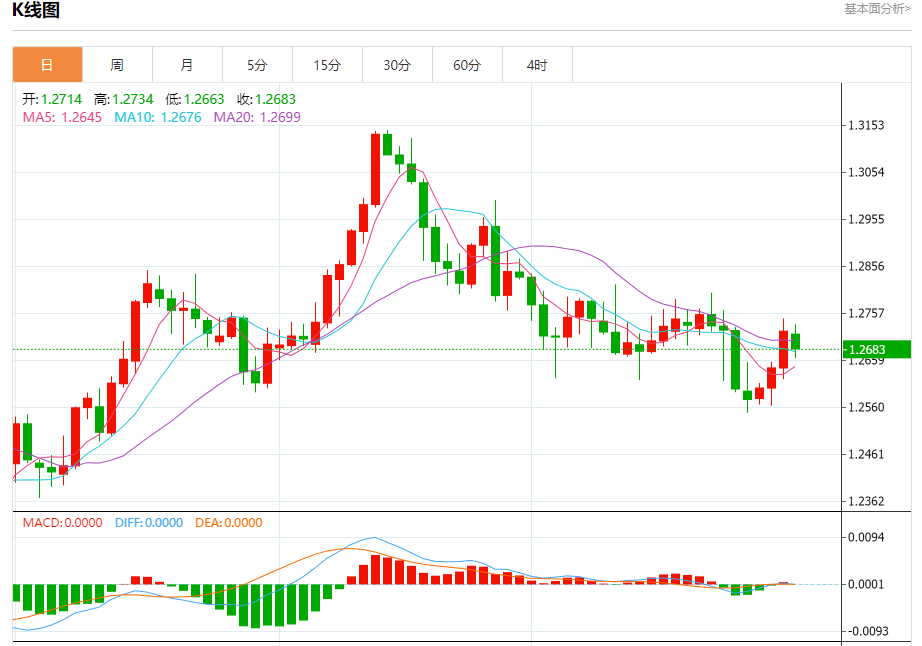
Task: Select the 日 daily chart tab
Action: (47, 65)
